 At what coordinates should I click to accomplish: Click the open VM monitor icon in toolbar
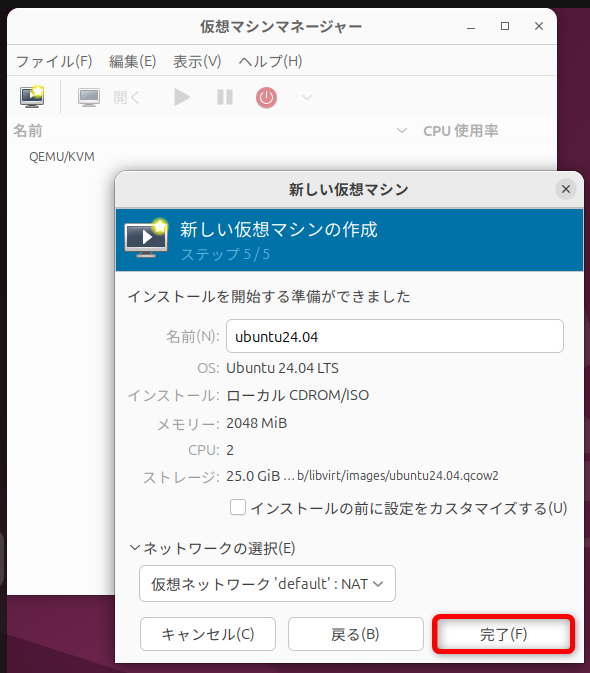tap(89, 97)
